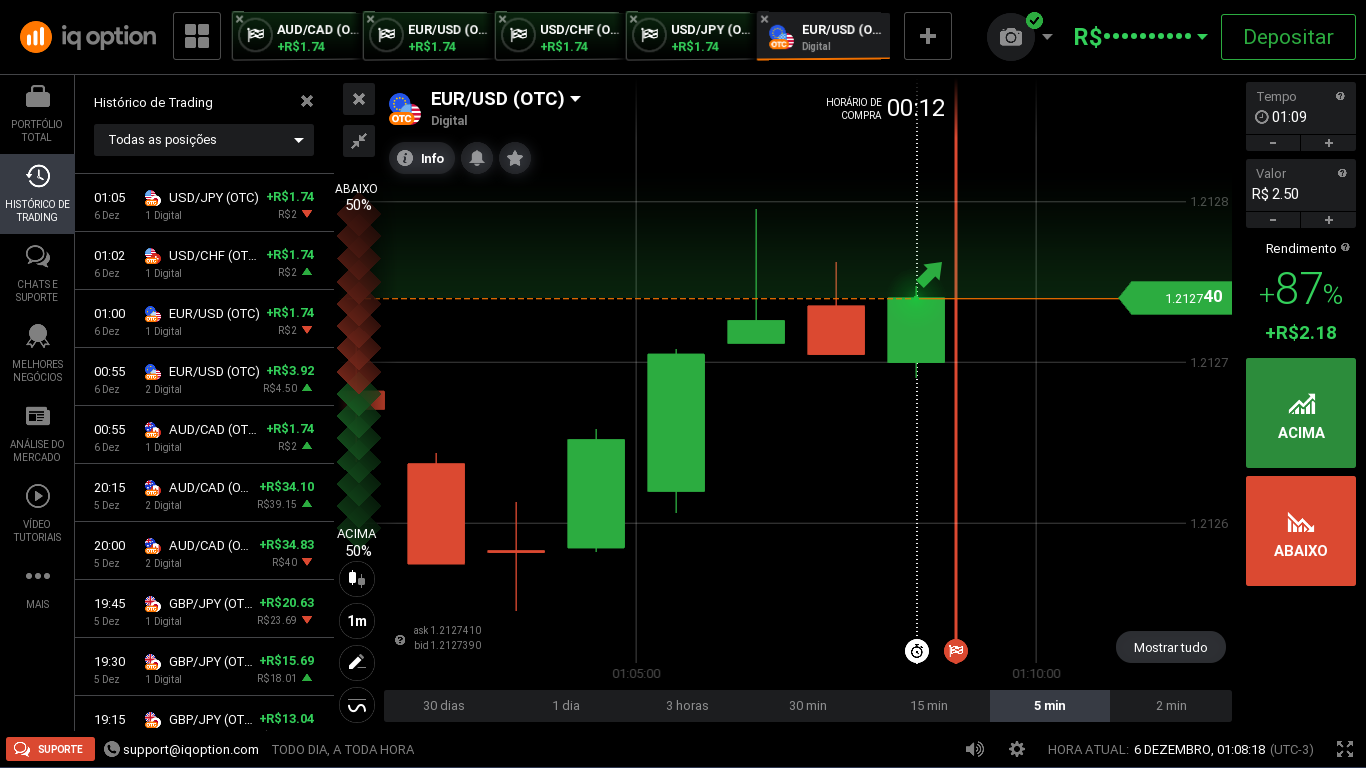1366x768 pixels.
Task: Open the 01:05 USD/JPY (OTC) history row
Action: 204,205
